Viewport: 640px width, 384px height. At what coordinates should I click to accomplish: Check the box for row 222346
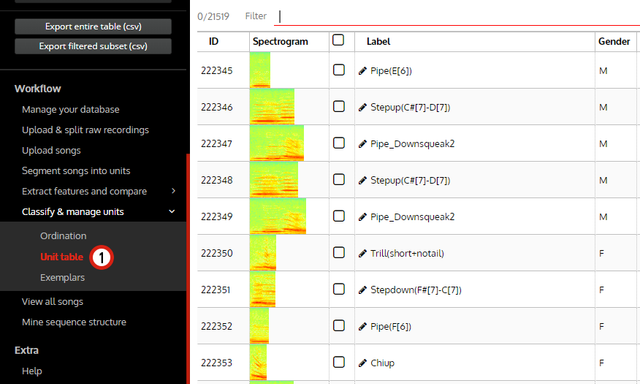click(x=339, y=107)
